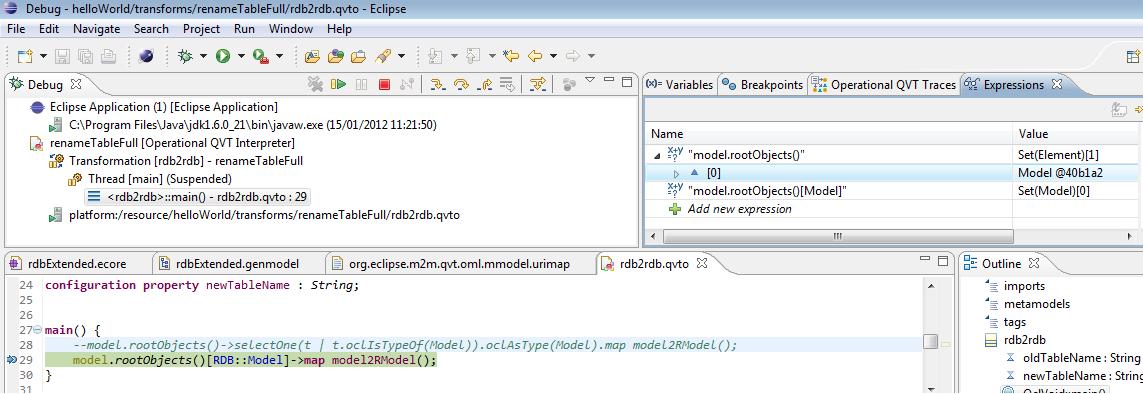Image resolution: width=1143 pixels, height=394 pixels.
Task: Open the Debug launch history dropdown
Action: (x=203, y=56)
